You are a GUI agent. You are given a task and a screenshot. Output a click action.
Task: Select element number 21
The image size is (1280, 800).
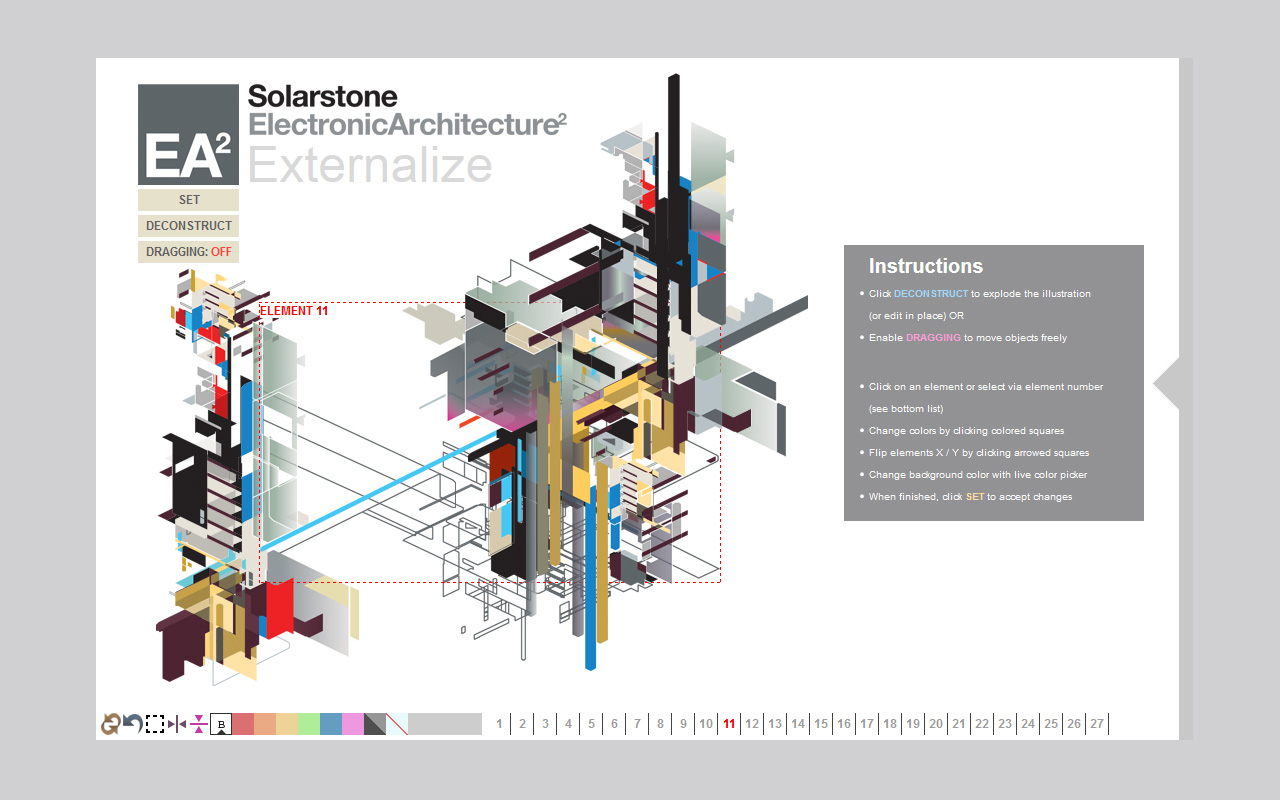coord(959,724)
